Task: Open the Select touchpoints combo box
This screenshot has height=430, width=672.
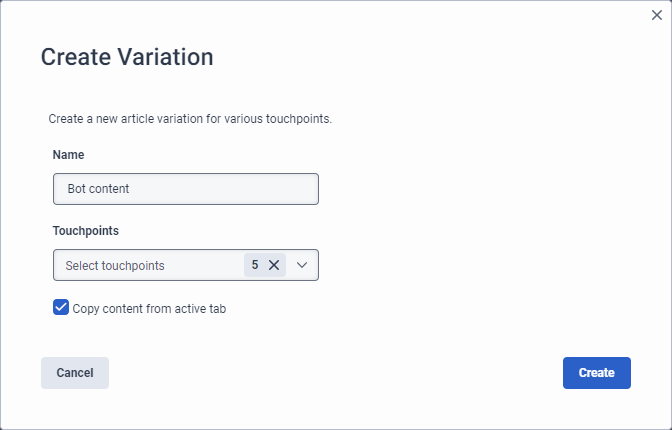Action: coord(150,265)
